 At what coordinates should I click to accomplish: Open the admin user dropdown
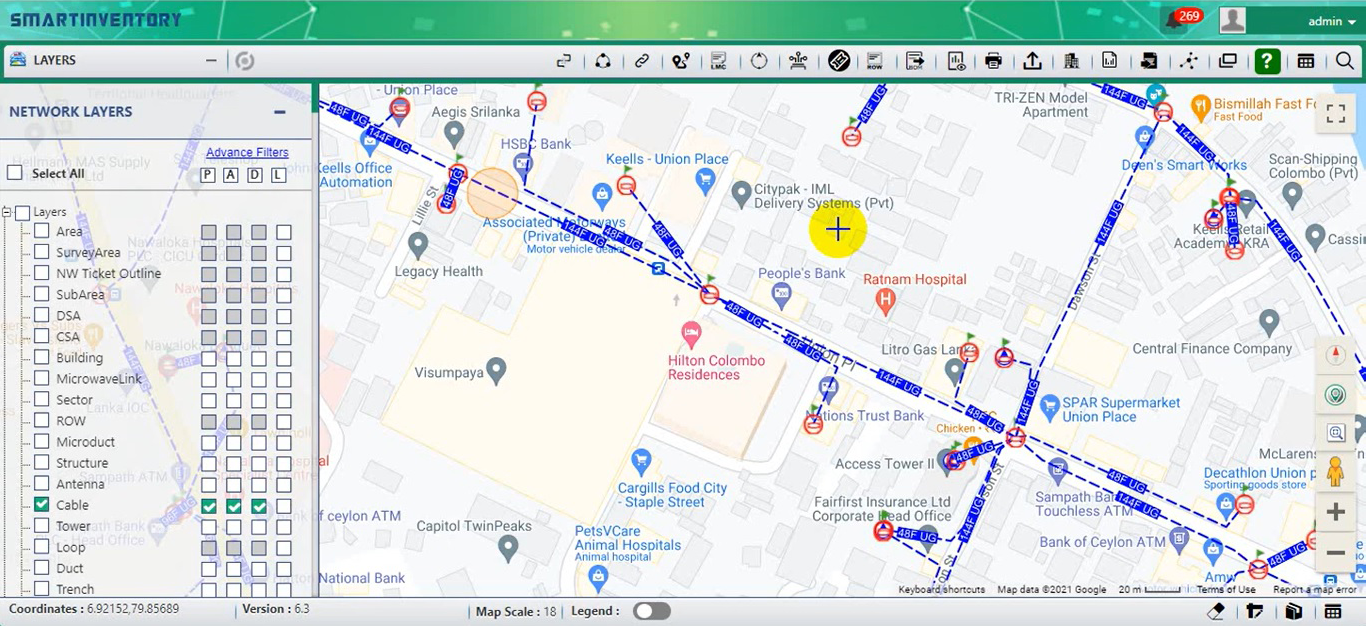1331,21
